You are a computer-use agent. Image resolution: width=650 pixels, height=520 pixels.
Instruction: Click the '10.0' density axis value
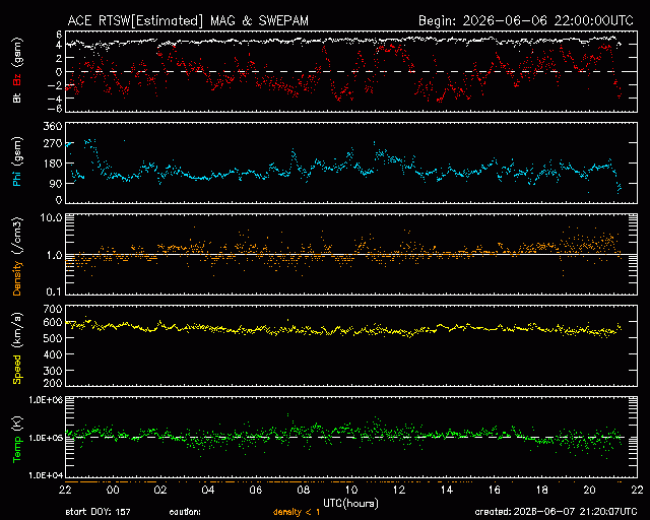(x=51, y=218)
